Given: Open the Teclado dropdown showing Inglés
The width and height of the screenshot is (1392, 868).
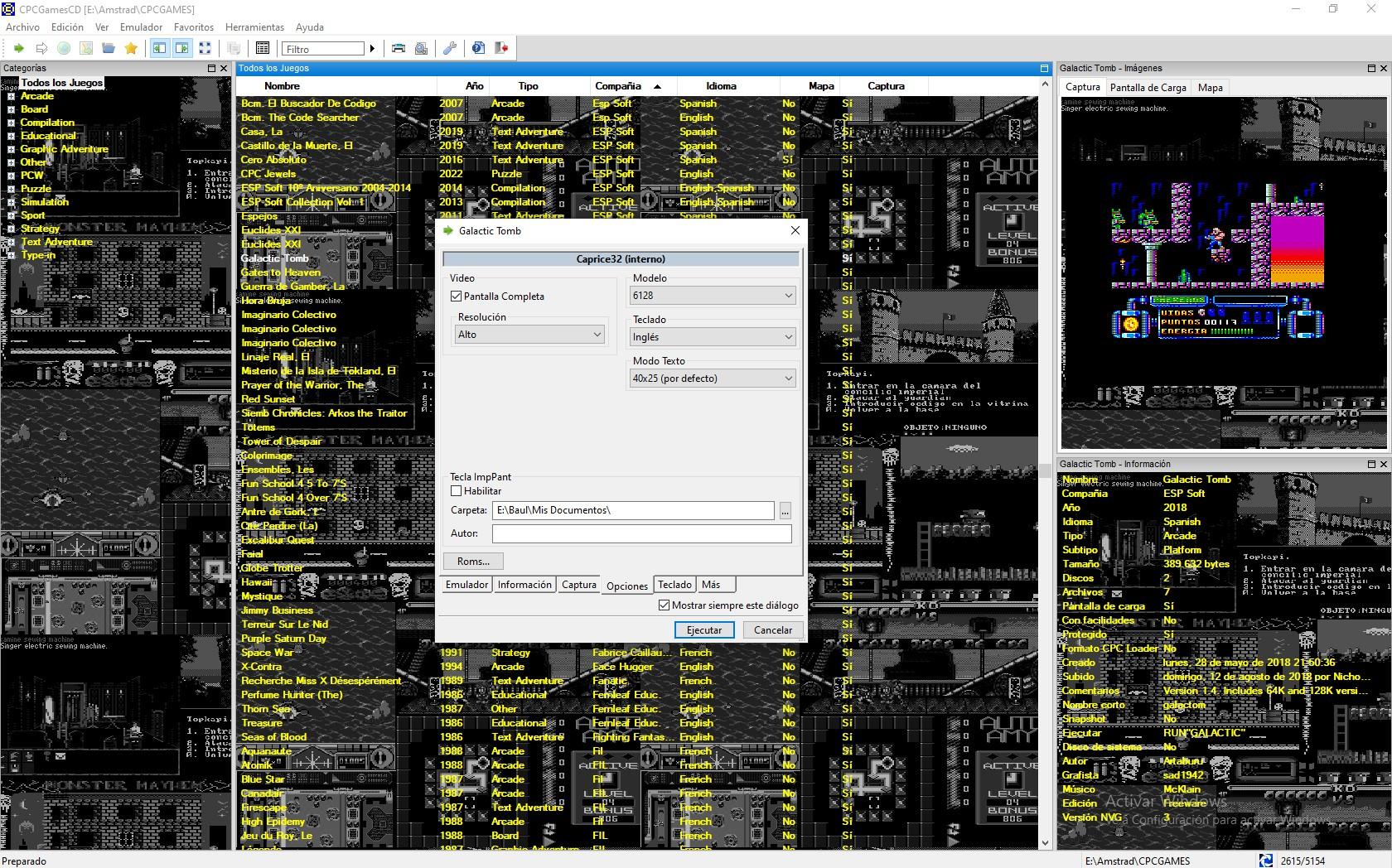Looking at the screenshot, I should coord(713,336).
